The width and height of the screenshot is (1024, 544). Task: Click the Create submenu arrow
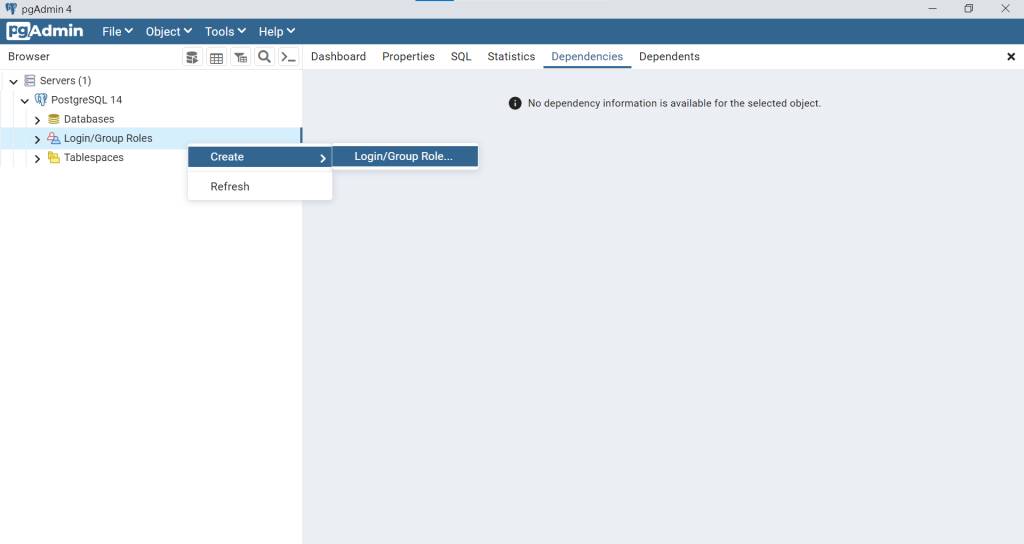pos(323,157)
